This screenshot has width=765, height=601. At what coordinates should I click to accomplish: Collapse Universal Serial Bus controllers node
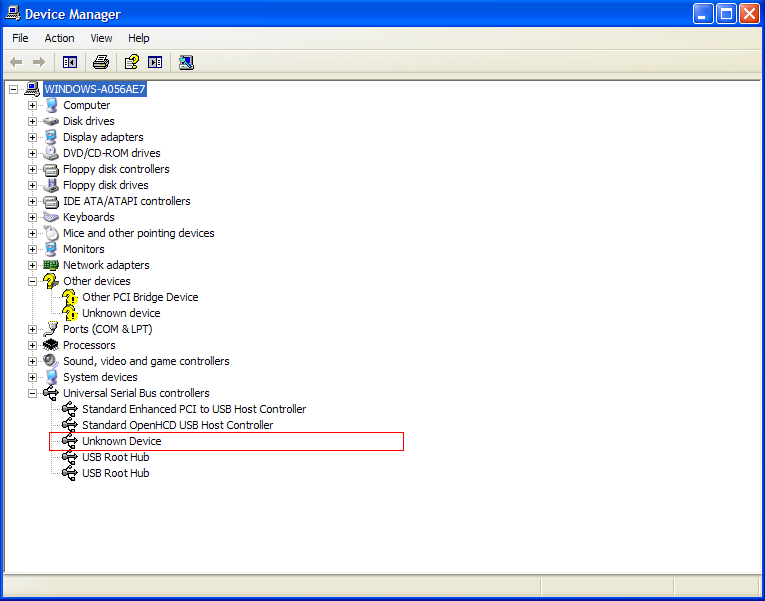click(32, 393)
